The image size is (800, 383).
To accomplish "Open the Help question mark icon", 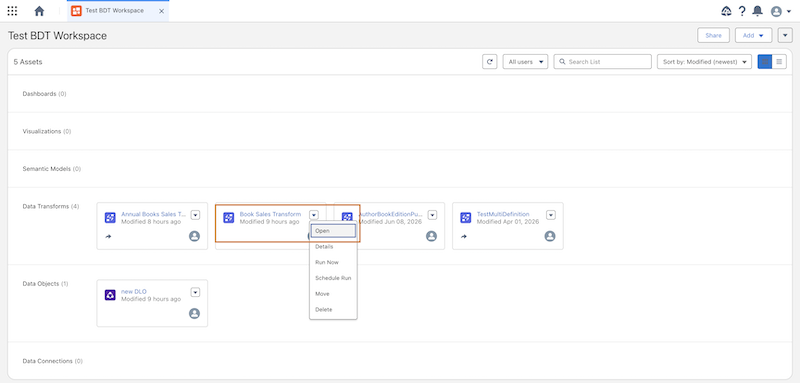I will 742,11.
